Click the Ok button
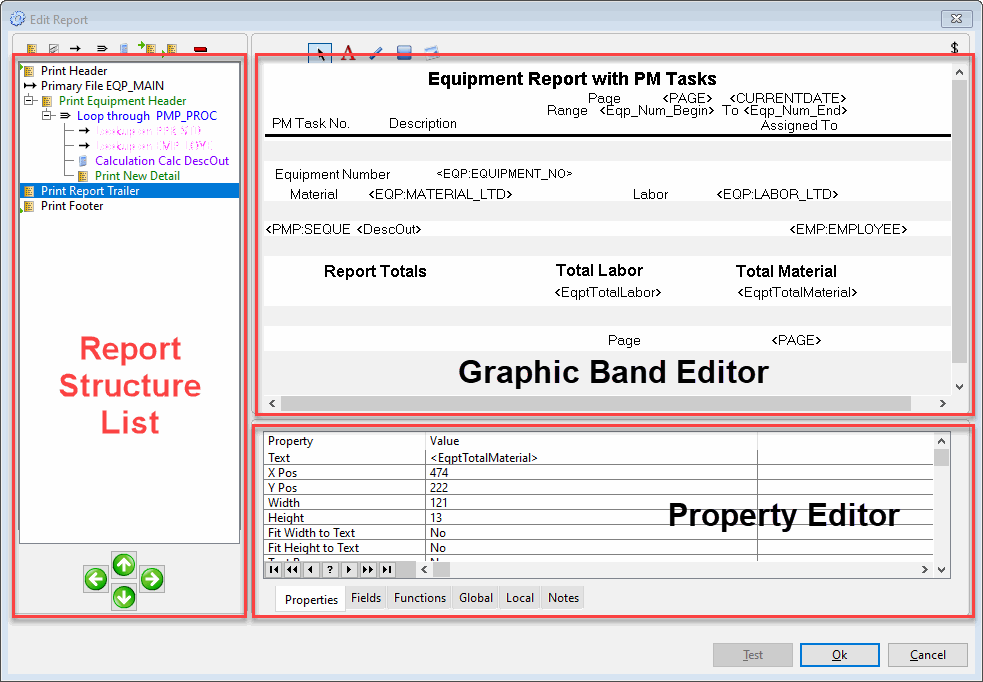Screen dimensions: 983x682 click(x=839, y=655)
